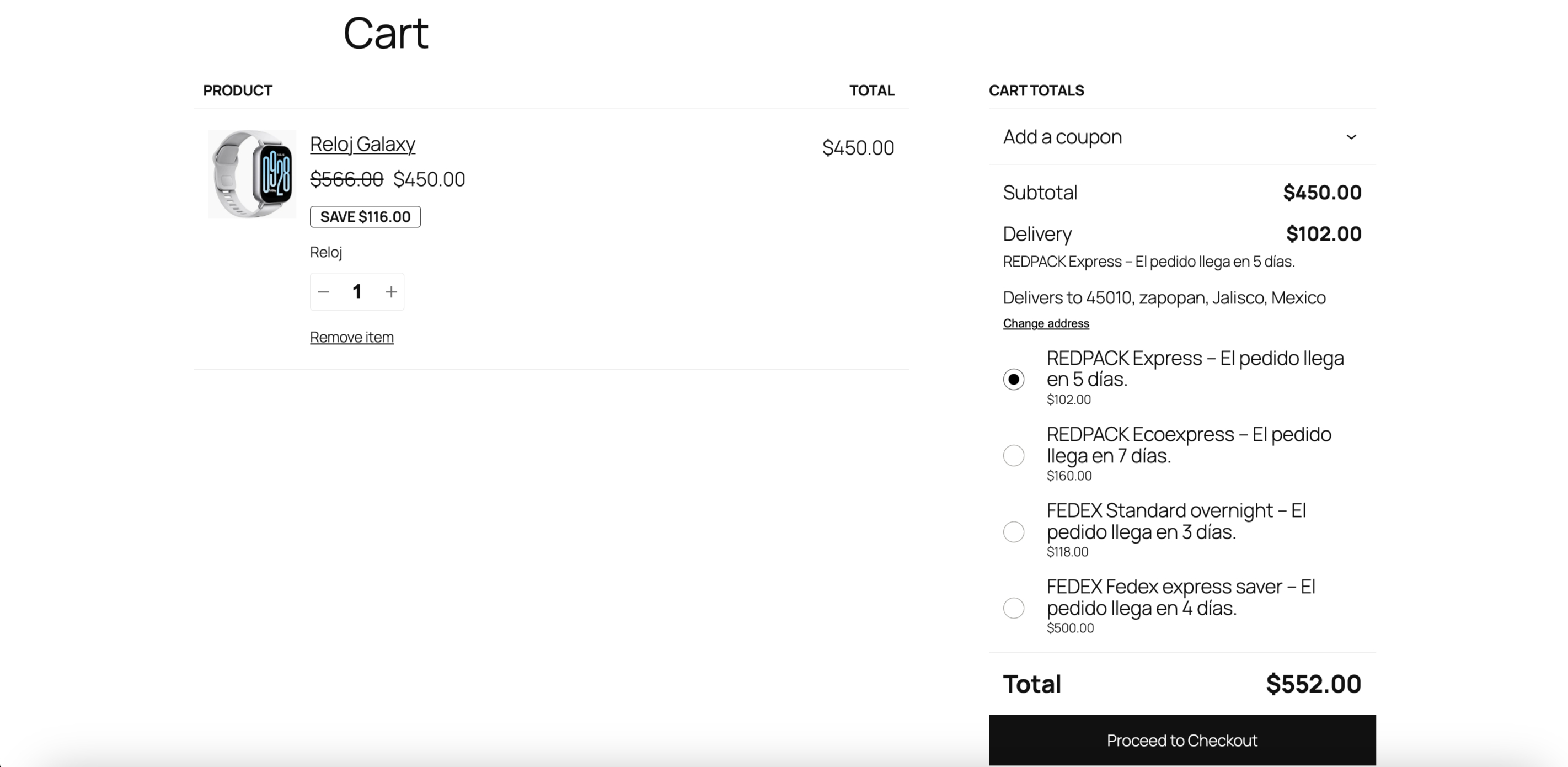Viewport: 1568px width, 767px height.
Task: Pick FEDEX Fedex express saver shipping
Action: click(1014, 608)
